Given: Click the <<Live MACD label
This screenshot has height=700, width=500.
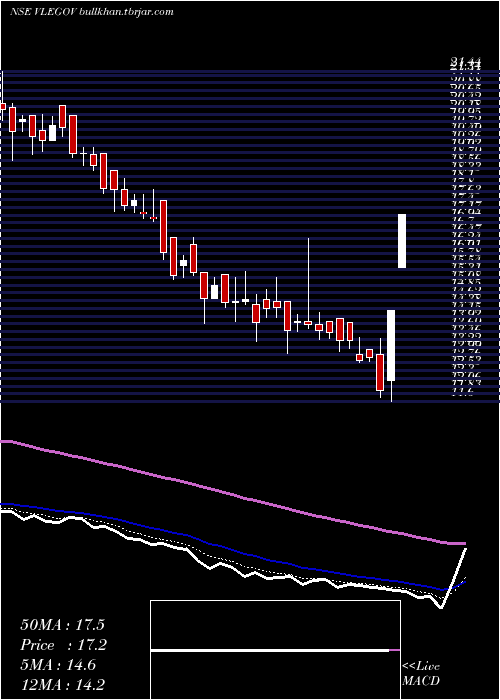Looking at the screenshot, I should point(421,674).
